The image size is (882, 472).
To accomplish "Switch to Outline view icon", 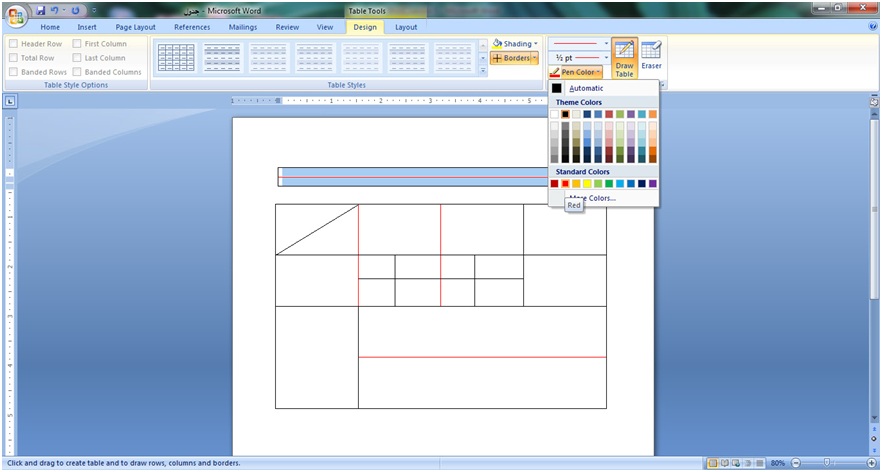I will [x=748, y=463].
